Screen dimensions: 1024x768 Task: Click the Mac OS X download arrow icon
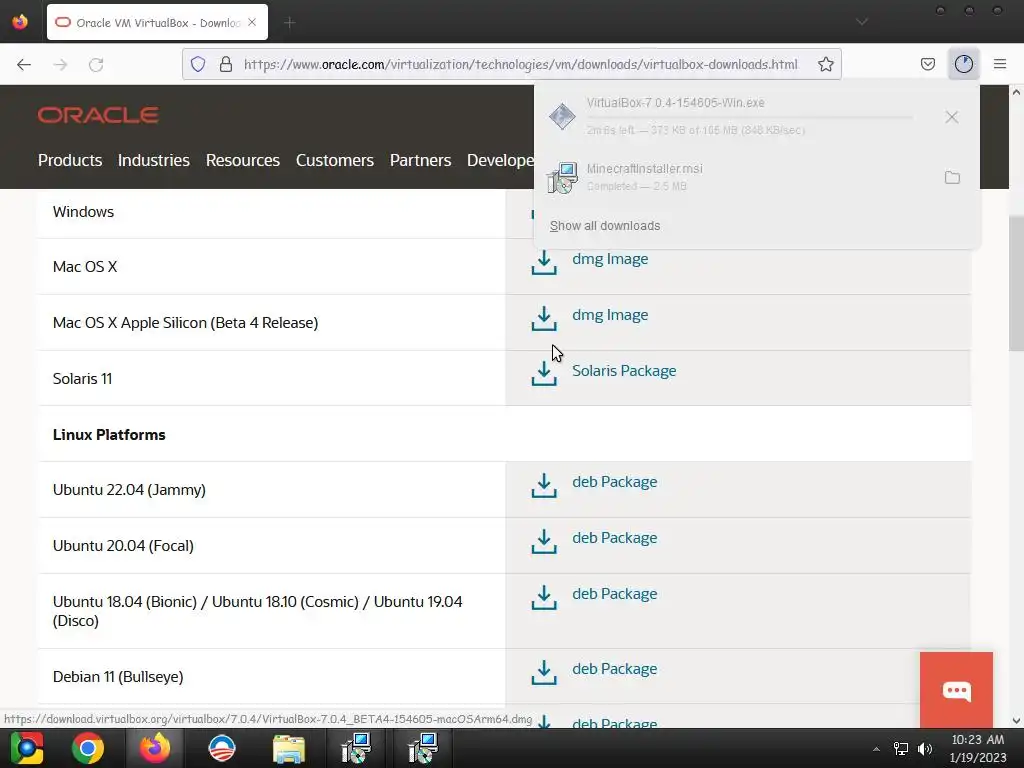(x=544, y=263)
